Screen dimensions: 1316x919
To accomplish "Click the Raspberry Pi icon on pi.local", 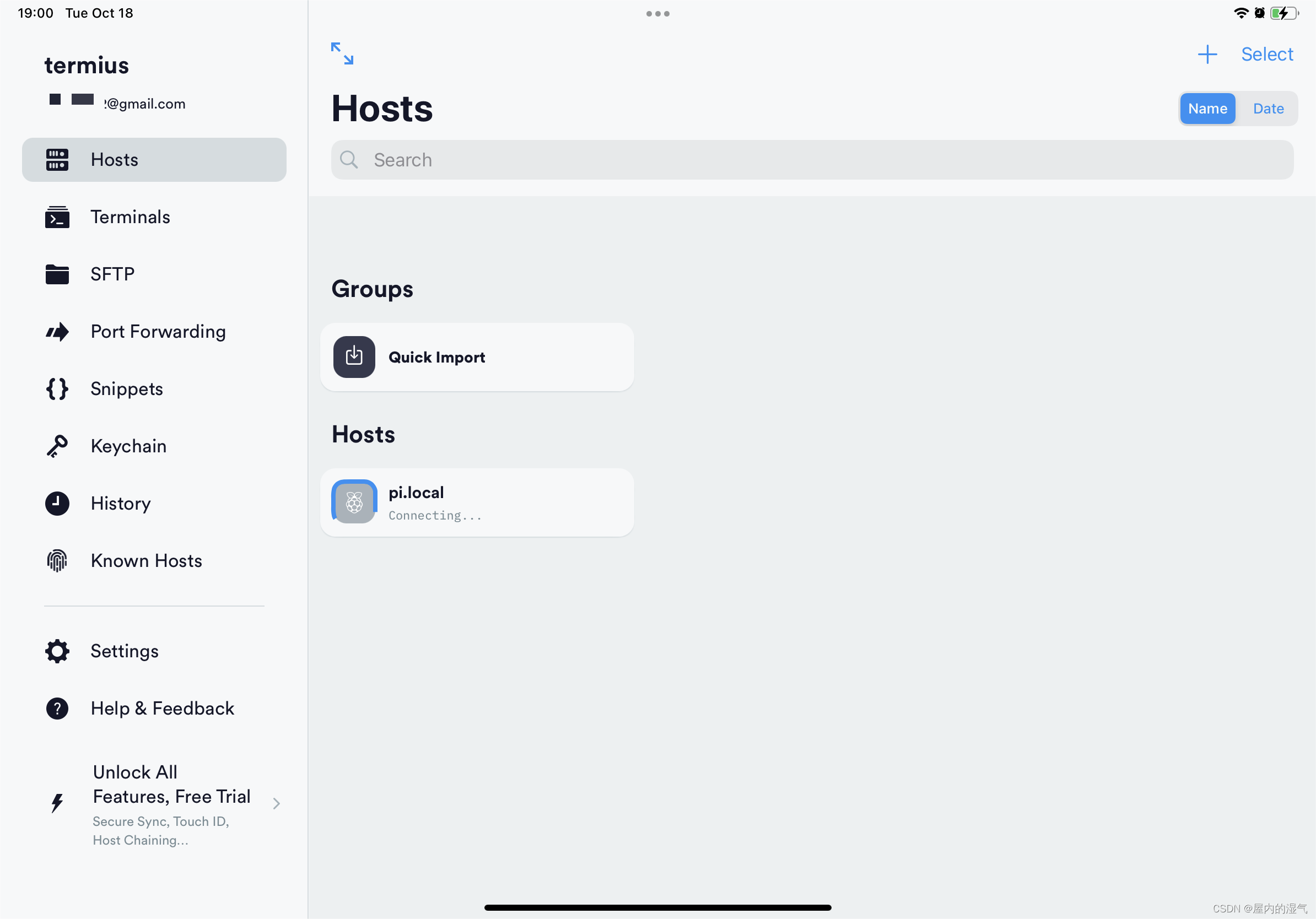I will coord(354,502).
